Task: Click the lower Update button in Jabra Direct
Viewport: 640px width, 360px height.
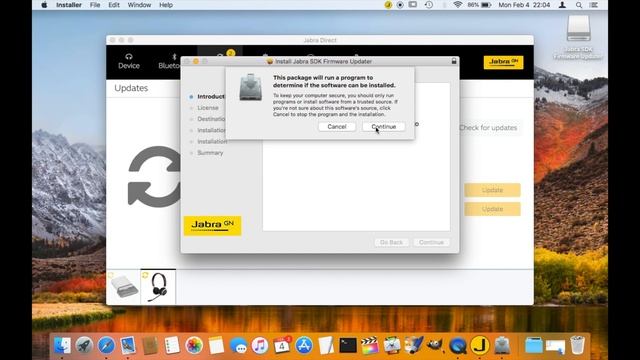Action: click(x=492, y=209)
